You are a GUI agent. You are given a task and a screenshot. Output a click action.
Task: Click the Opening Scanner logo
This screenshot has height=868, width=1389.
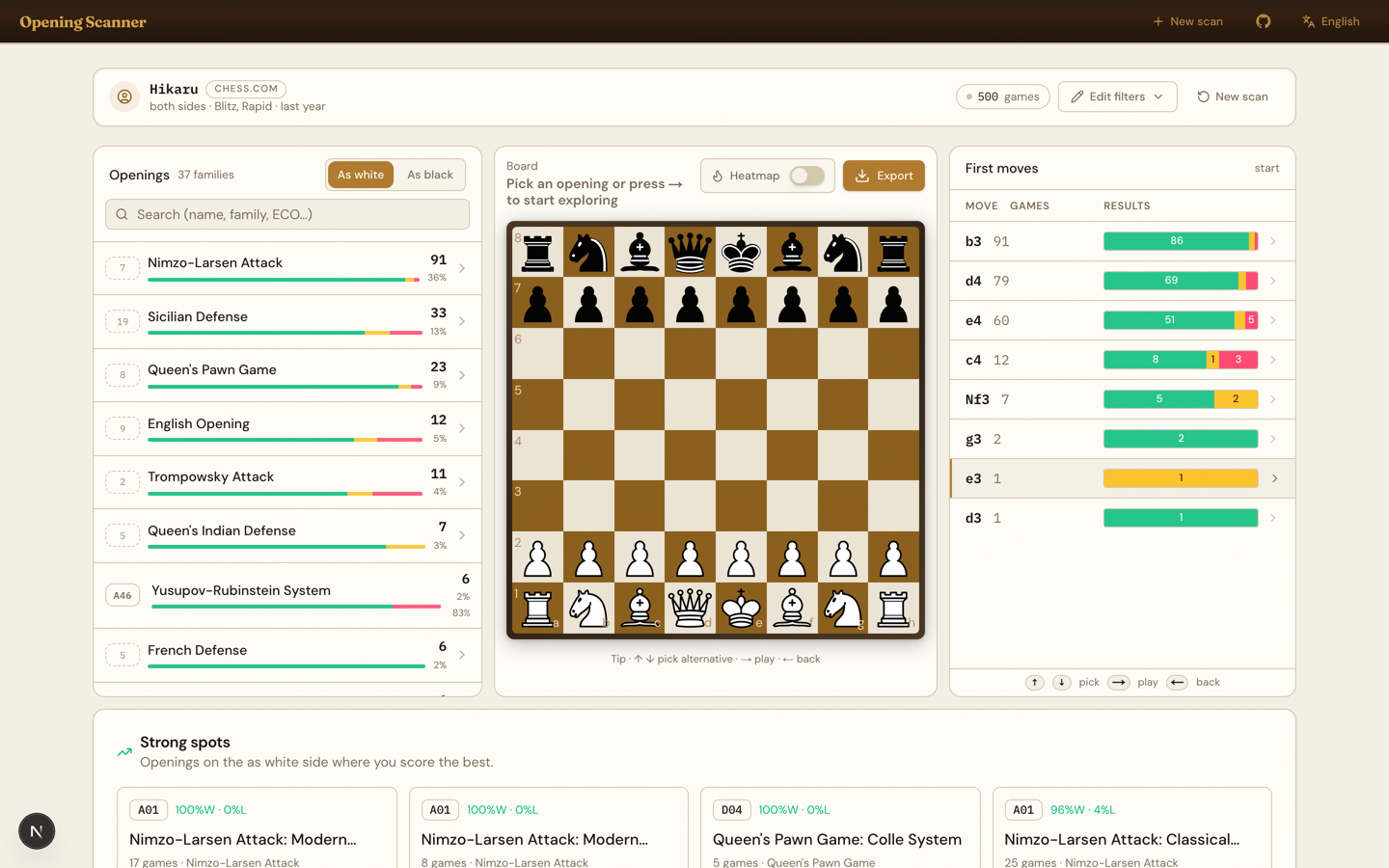[83, 22]
